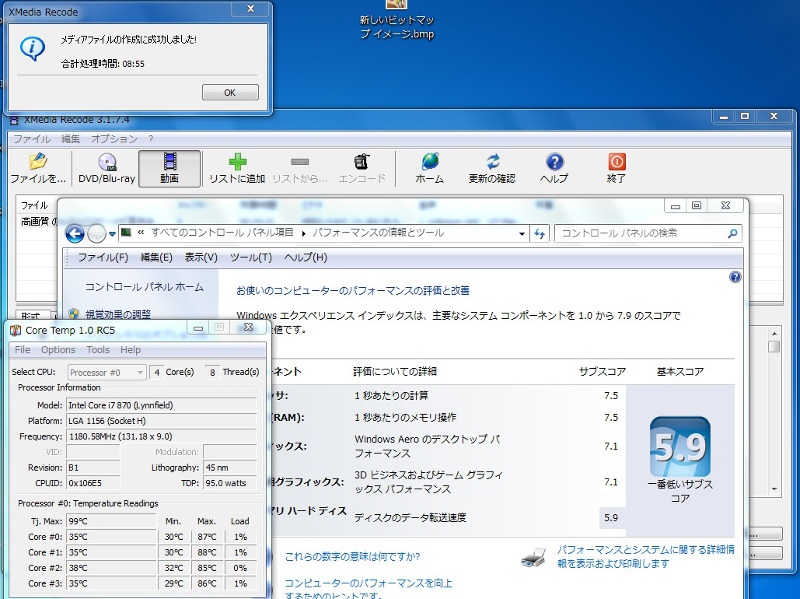Open これらの数字の意味は何ですか? link
Screen dimensions: 800x599
[352, 557]
